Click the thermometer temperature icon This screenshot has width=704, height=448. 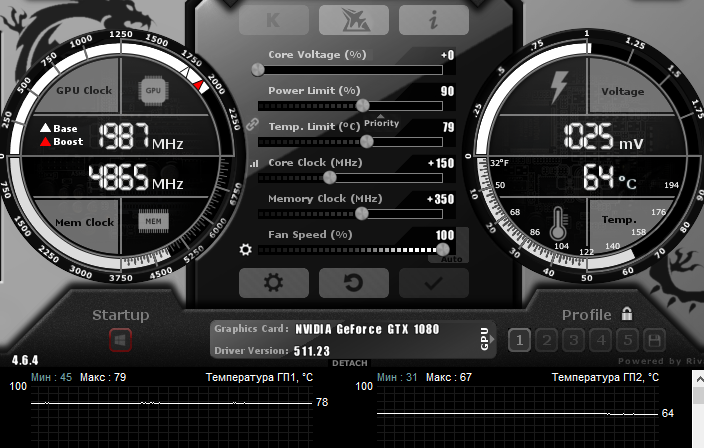tap(559, 223)
